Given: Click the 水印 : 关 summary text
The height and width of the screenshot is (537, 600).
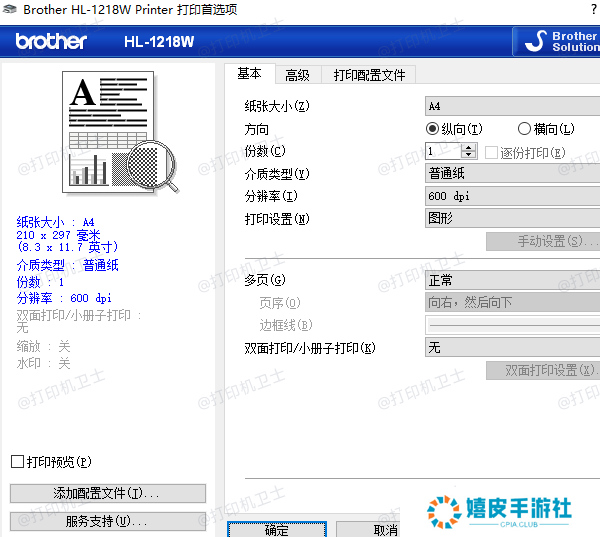Looking at the screenshot, I should tap(43, 363).
